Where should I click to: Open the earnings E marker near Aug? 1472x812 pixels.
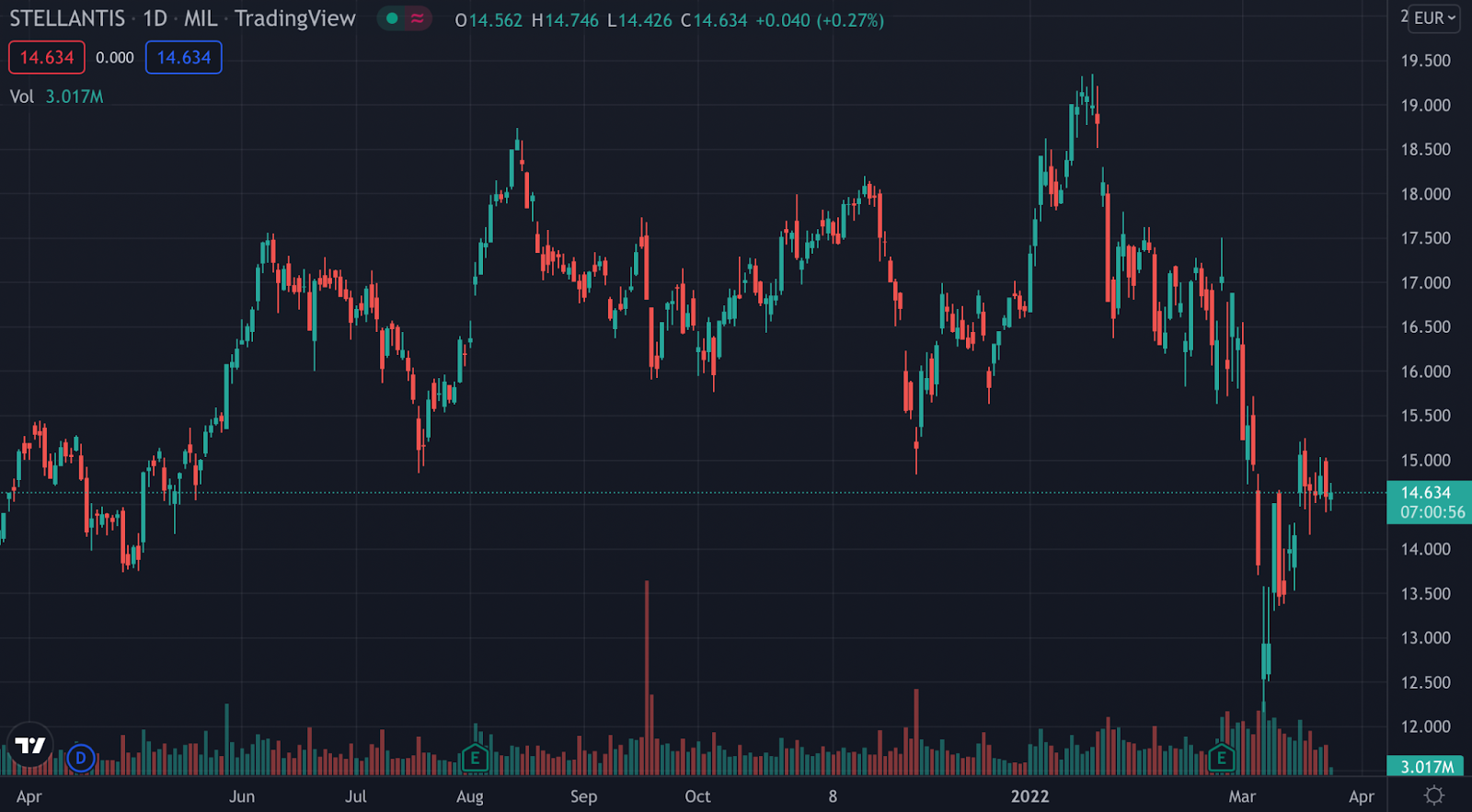(475, 758)
